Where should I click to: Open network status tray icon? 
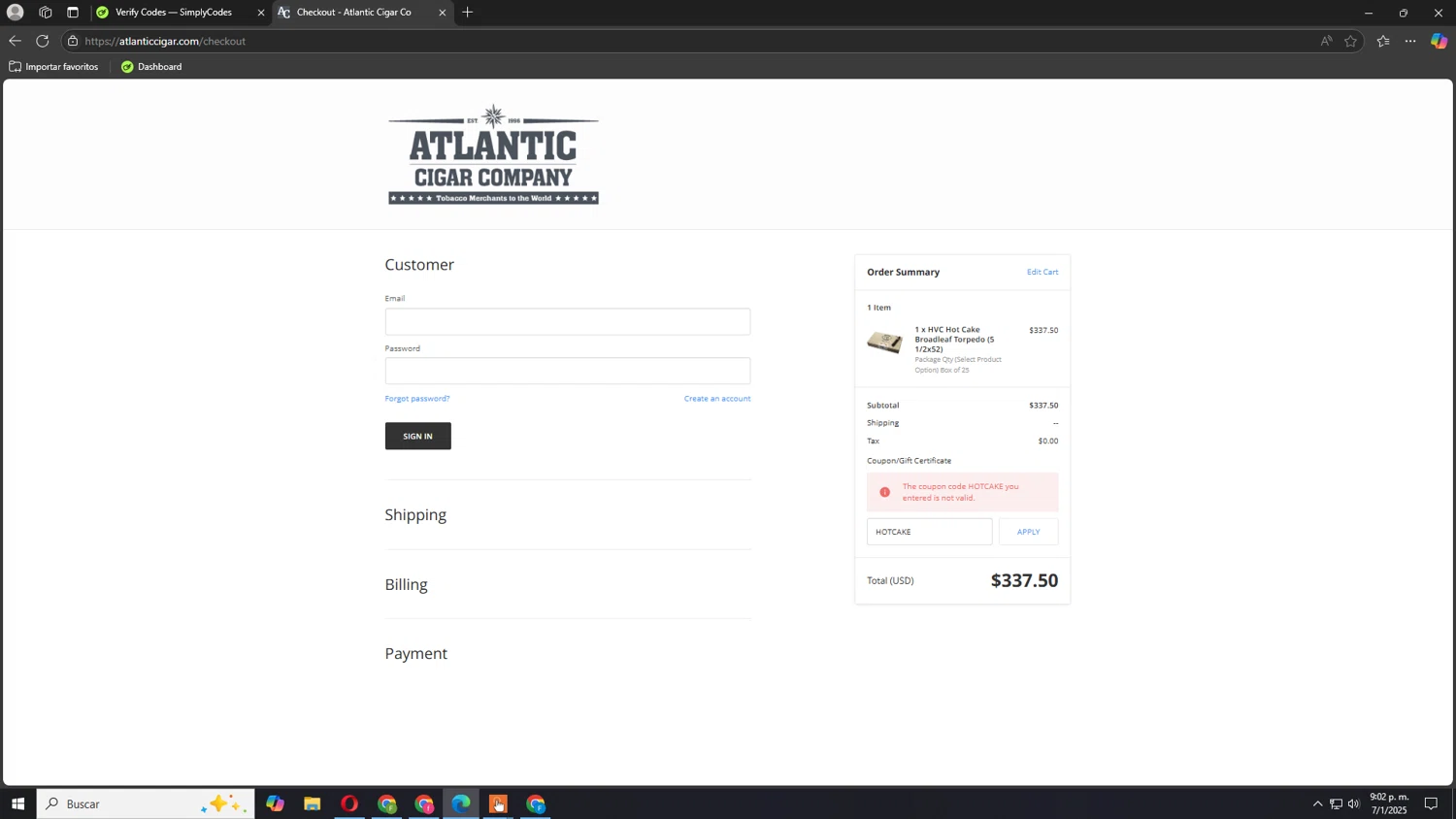[1336, 803]
